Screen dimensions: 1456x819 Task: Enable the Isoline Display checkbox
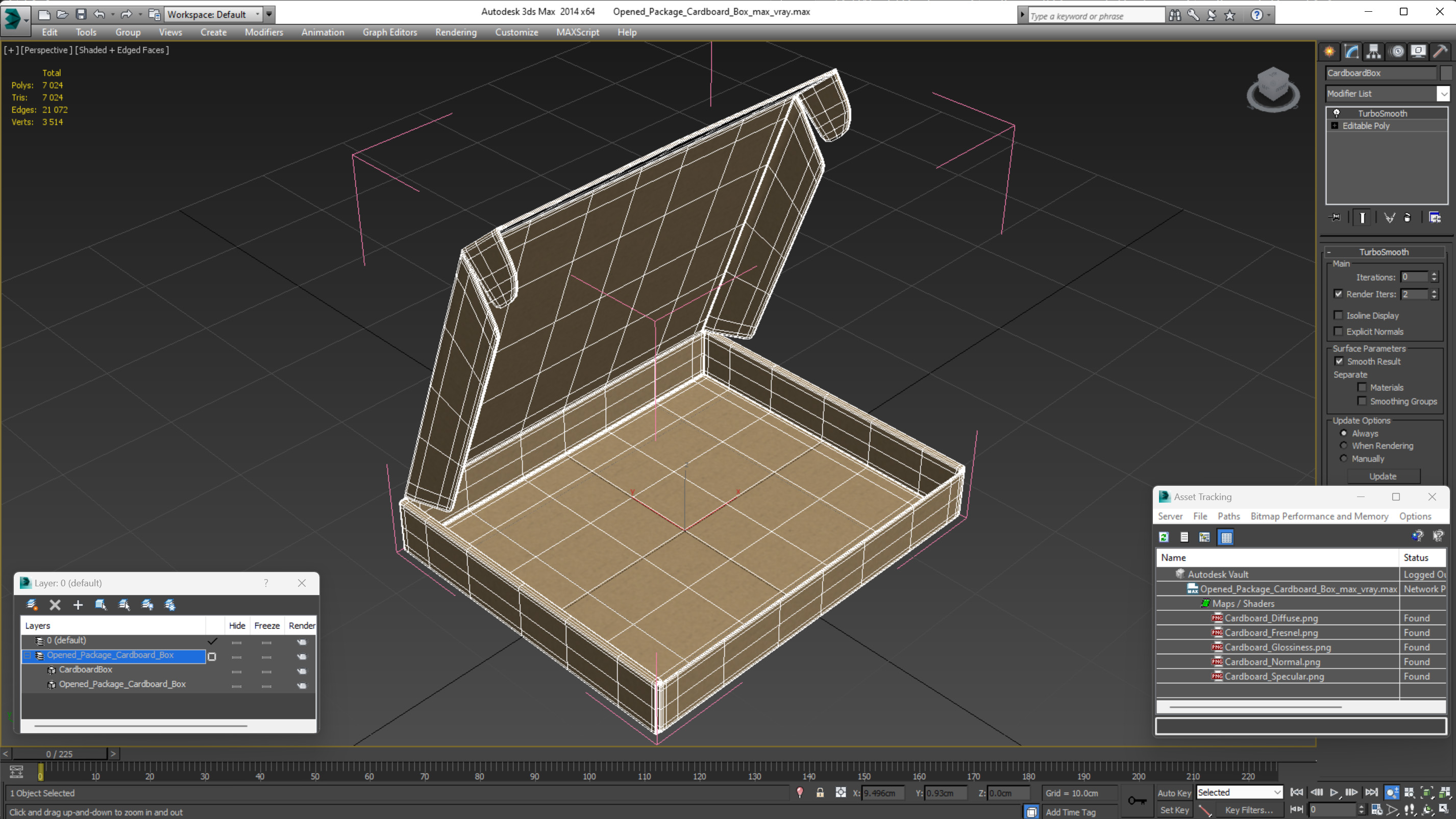point(1339,315)
